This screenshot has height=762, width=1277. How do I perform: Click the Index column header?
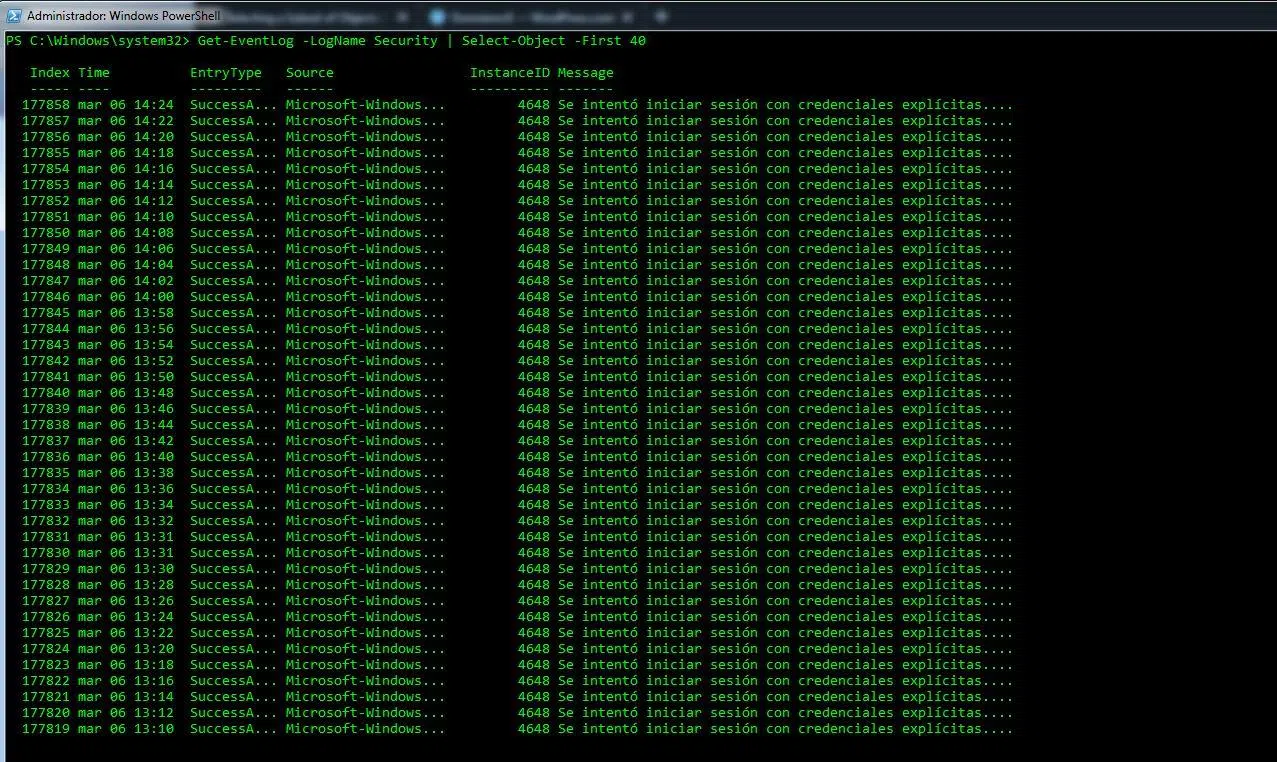49,73
